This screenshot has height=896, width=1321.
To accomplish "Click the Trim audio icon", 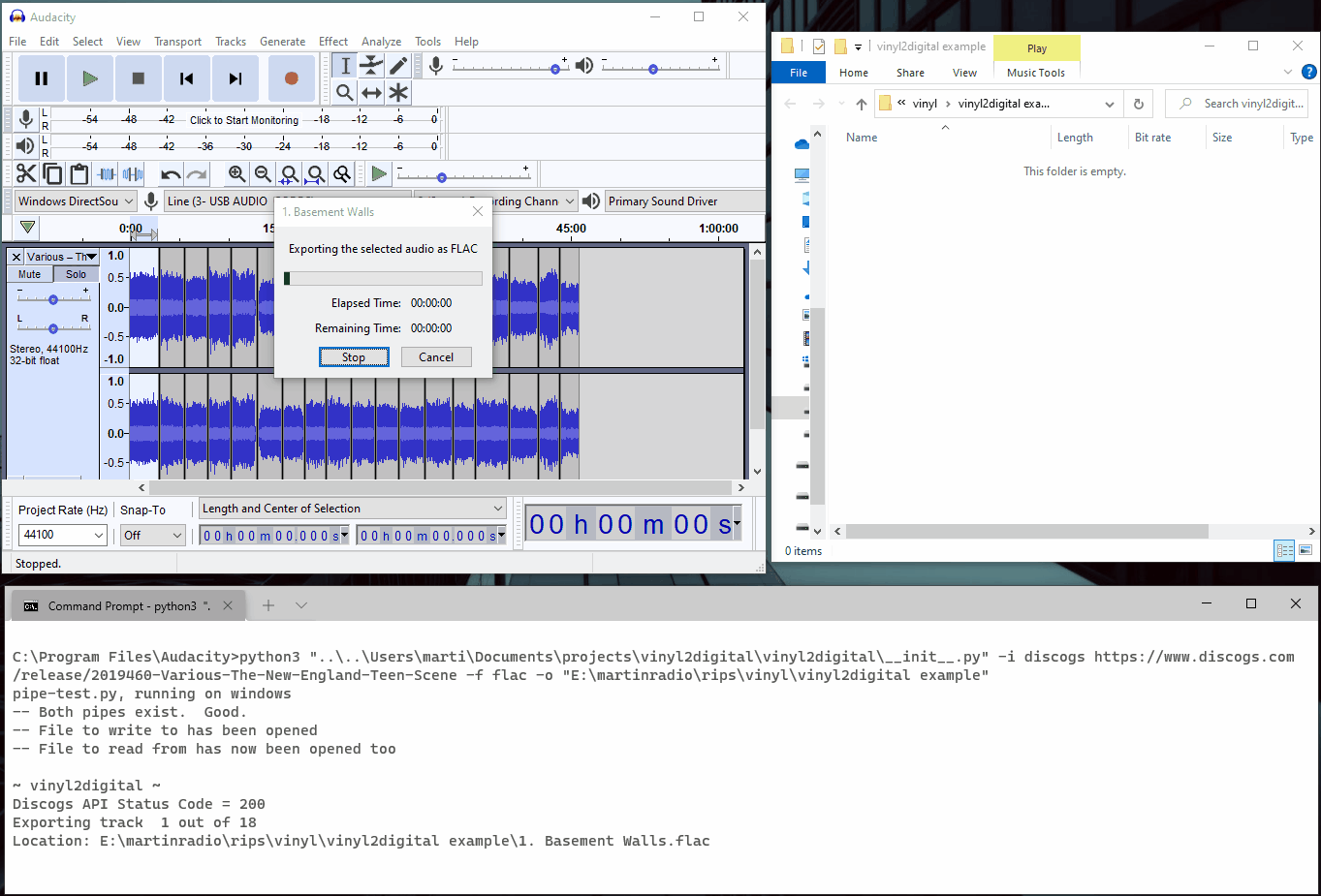I will [107, 173].
